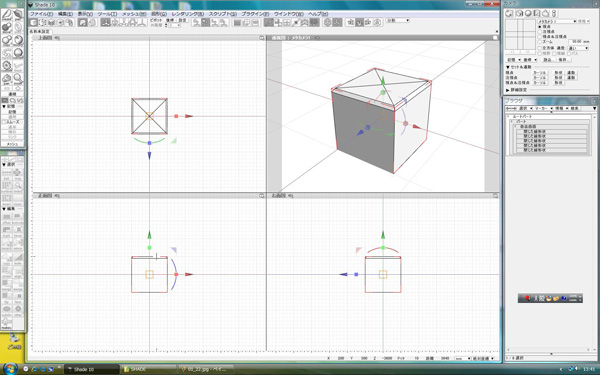
Task: Expand the 詳細設定 section
Action: pos(508,90)
